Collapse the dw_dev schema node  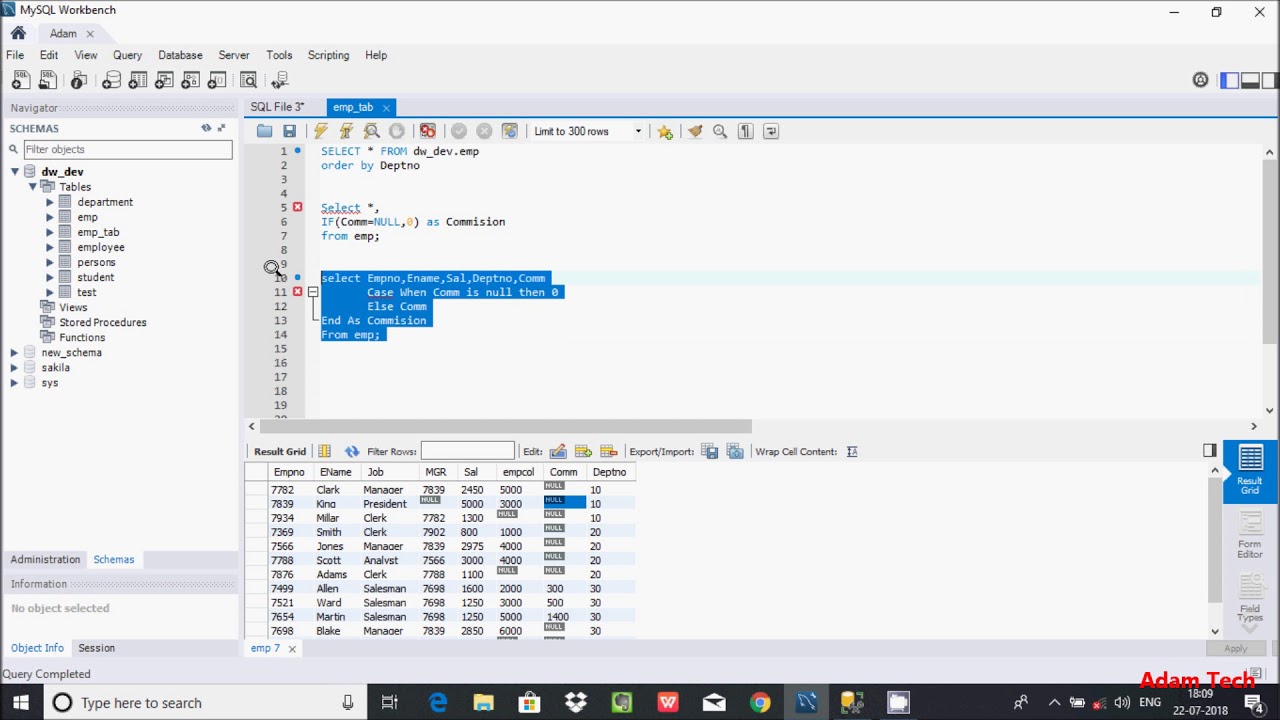point(15,172)
